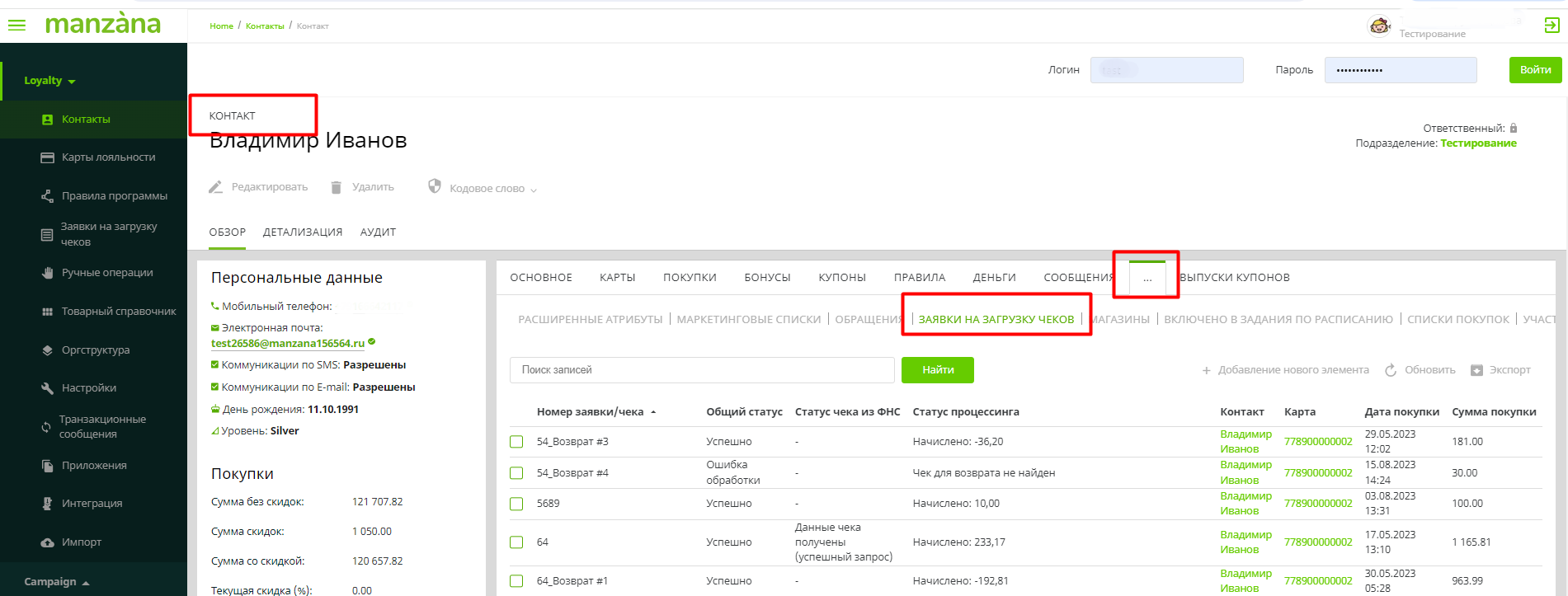The image size is (1568, 596).
Task: Switch to the ДЕТАЛИЗАЦИЯ tab
Action: (x=302, y=232)
